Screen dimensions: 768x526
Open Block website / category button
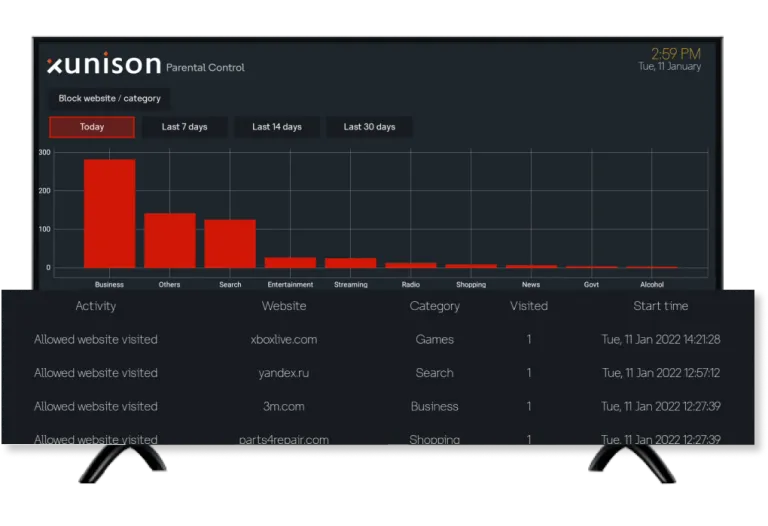click(x=109, y=98)
